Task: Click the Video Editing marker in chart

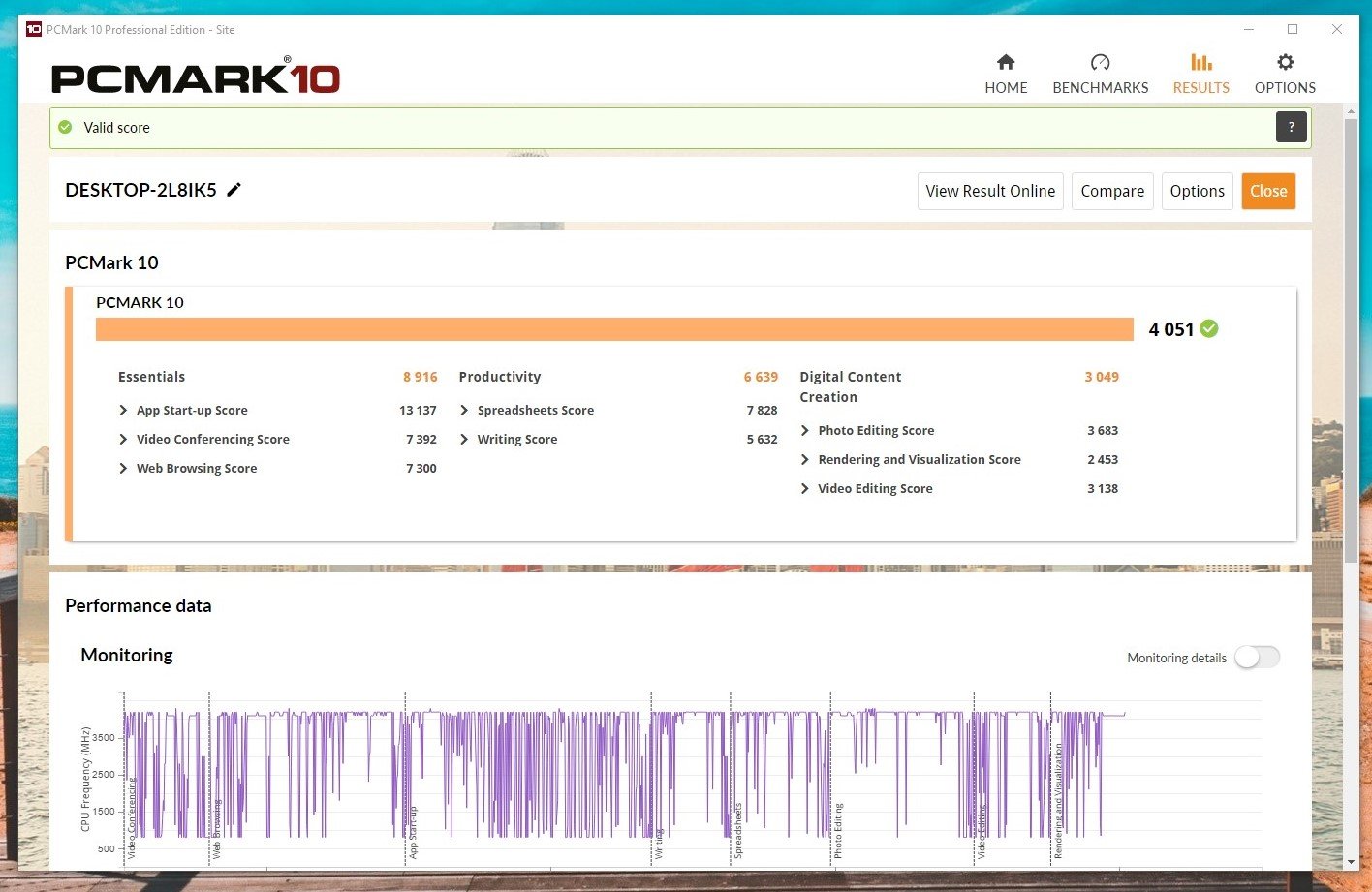Action: tap(982, 832)
